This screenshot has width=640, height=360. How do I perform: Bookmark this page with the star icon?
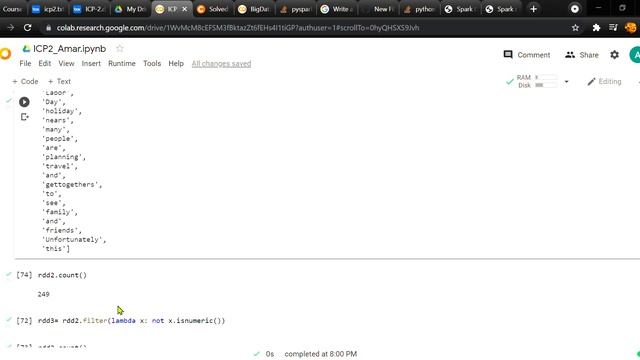pyautogui.click(x=575, y=28)
